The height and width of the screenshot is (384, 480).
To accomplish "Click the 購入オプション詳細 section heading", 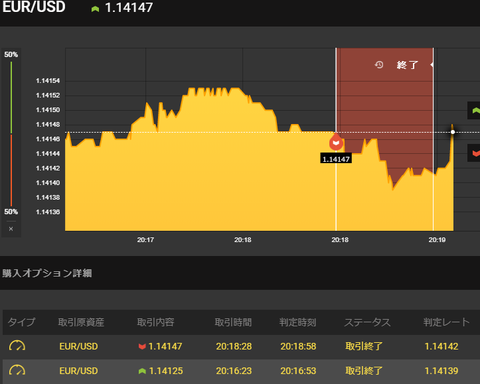I will (x=47, y=273).
